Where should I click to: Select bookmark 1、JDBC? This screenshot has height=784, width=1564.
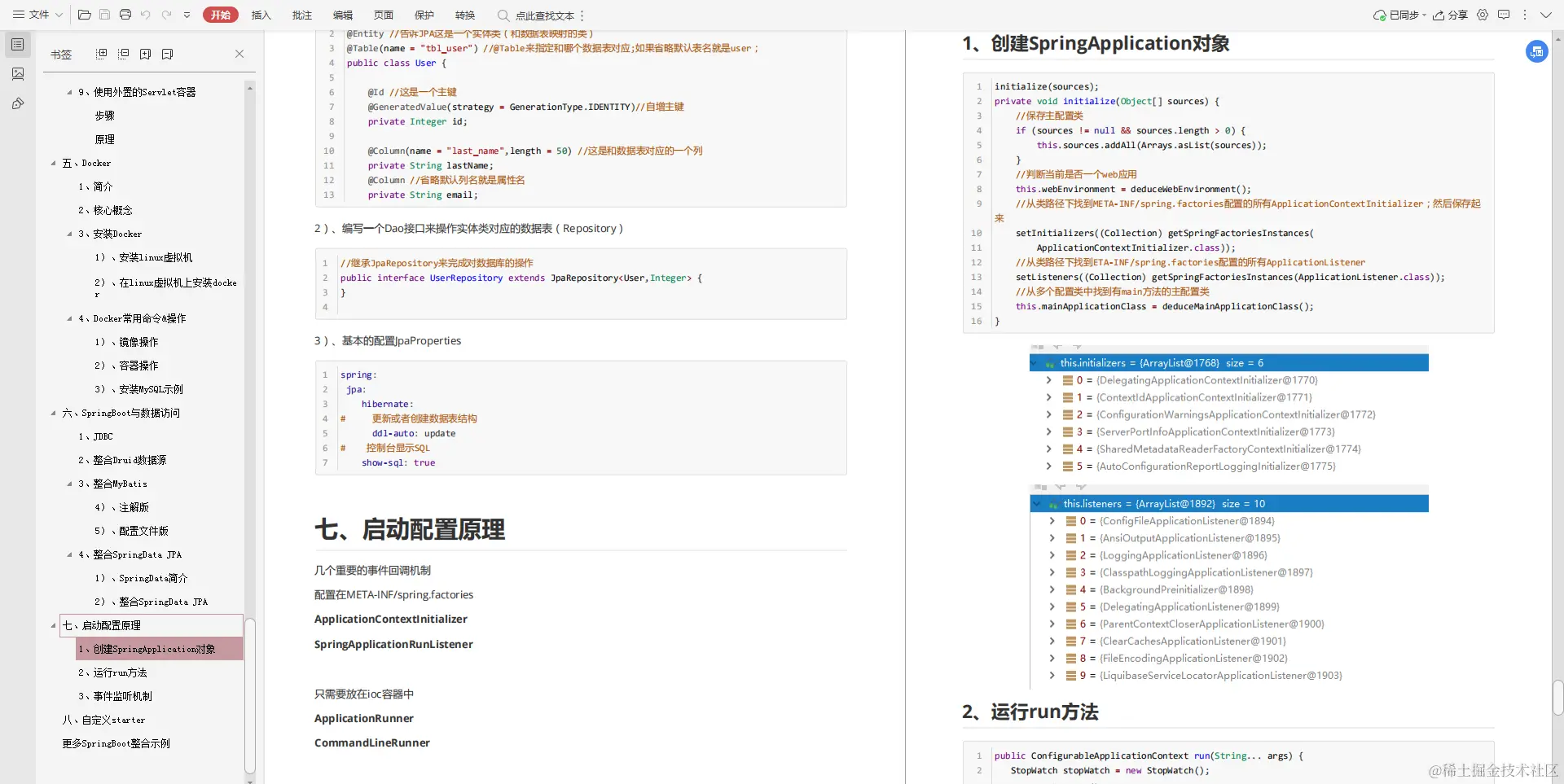coord(95,436)
